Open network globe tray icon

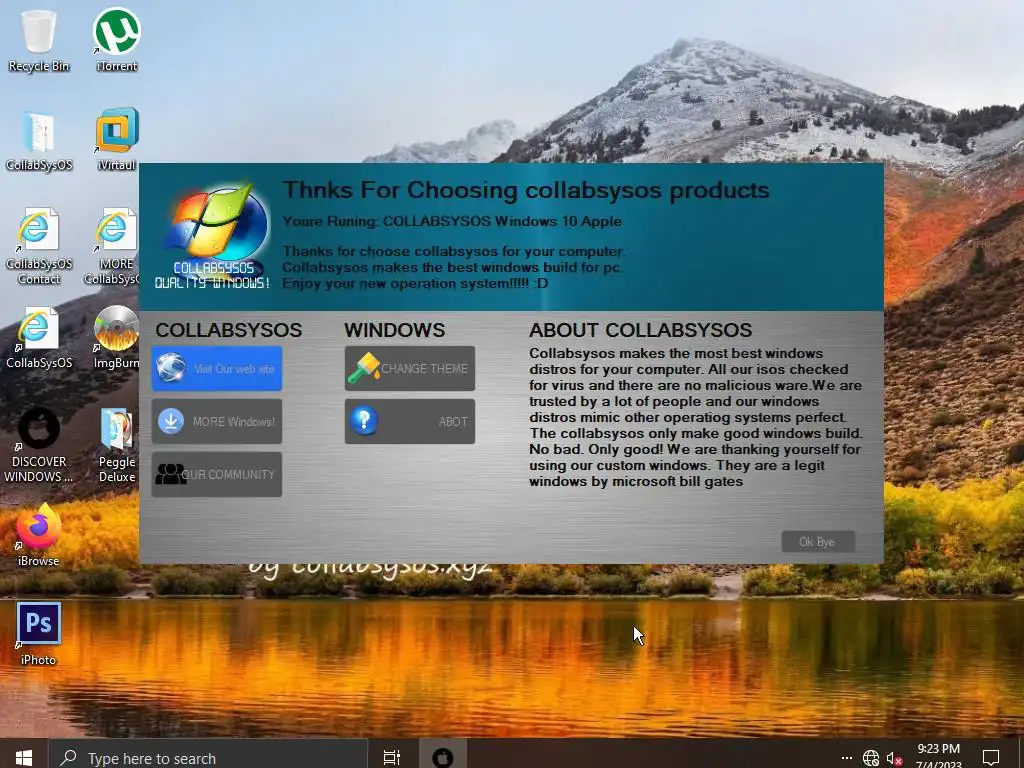pyautogui.click(x=871, y=758)
